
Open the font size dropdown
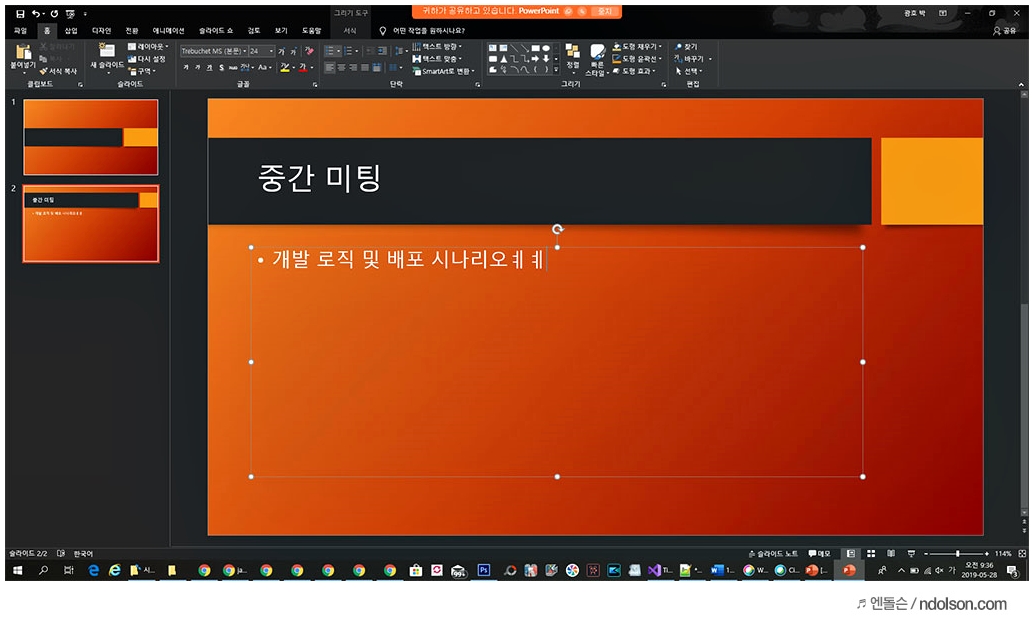pyautogui.click(x=271, y=51)
